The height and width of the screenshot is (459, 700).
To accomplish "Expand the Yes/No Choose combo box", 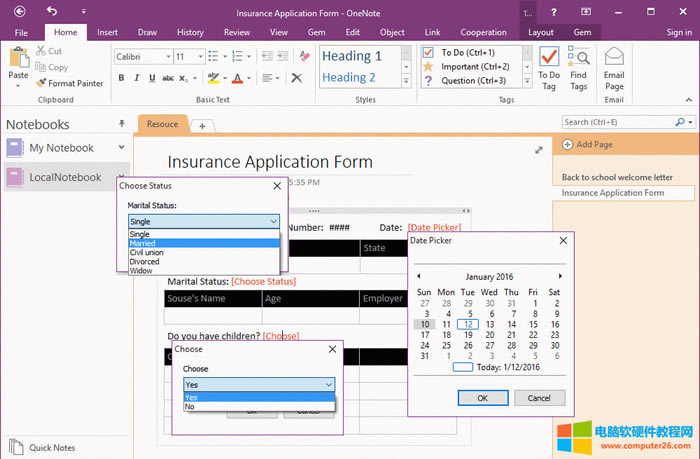I will pyautogui.click(x=328, y=384).
